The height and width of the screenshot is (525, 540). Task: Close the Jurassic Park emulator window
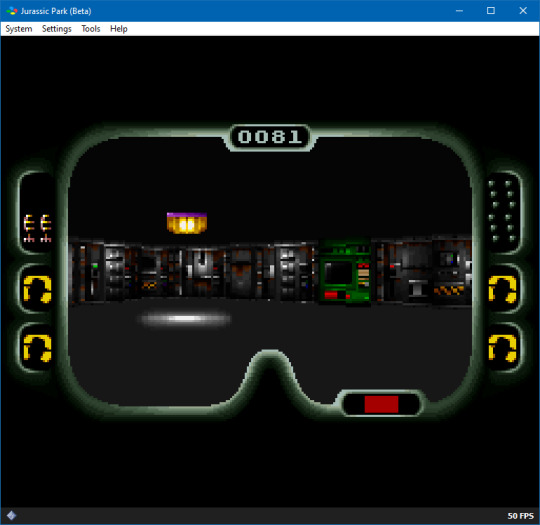tap(523, 11)
